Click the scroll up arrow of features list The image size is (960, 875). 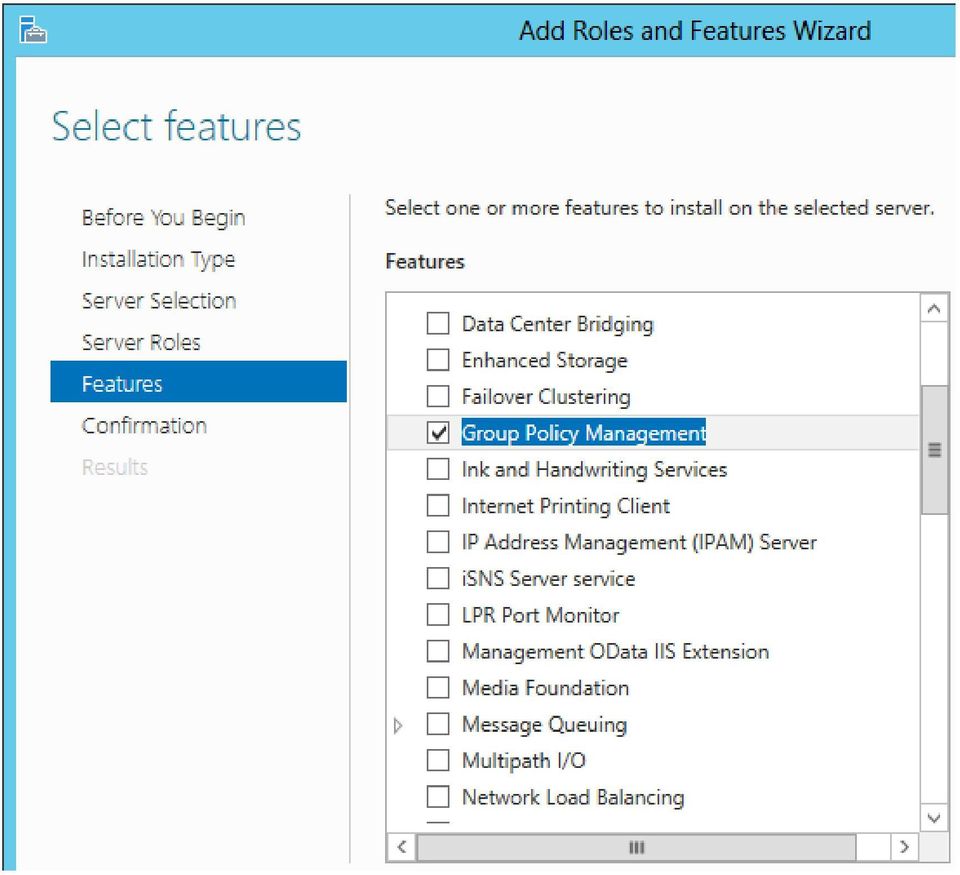(934, 309)
